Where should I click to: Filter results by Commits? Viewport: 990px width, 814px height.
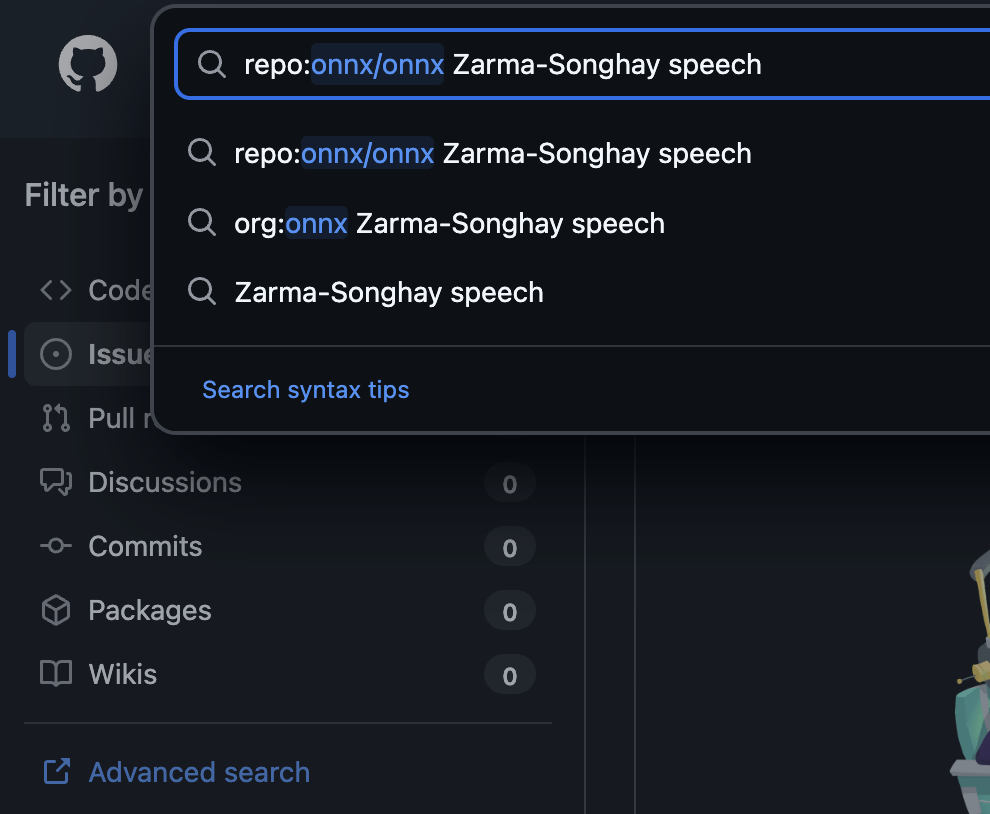click(145, 546)
